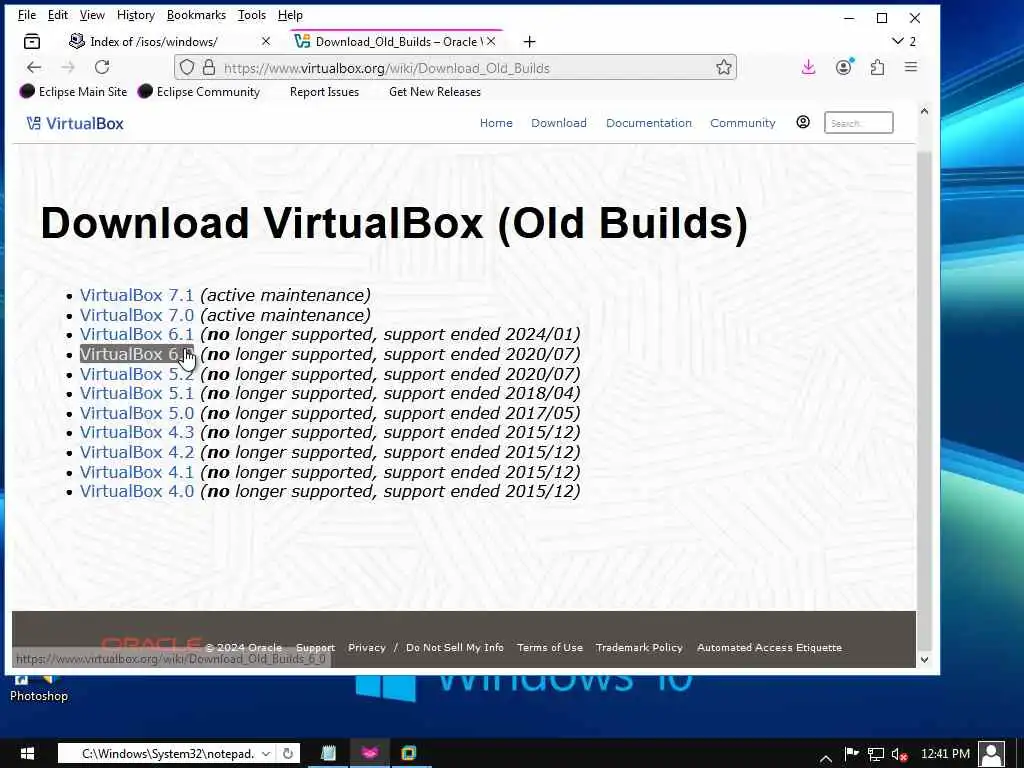Go to Download in site navigation
This screenshot has height=768, width=1024.
[559, 123]
